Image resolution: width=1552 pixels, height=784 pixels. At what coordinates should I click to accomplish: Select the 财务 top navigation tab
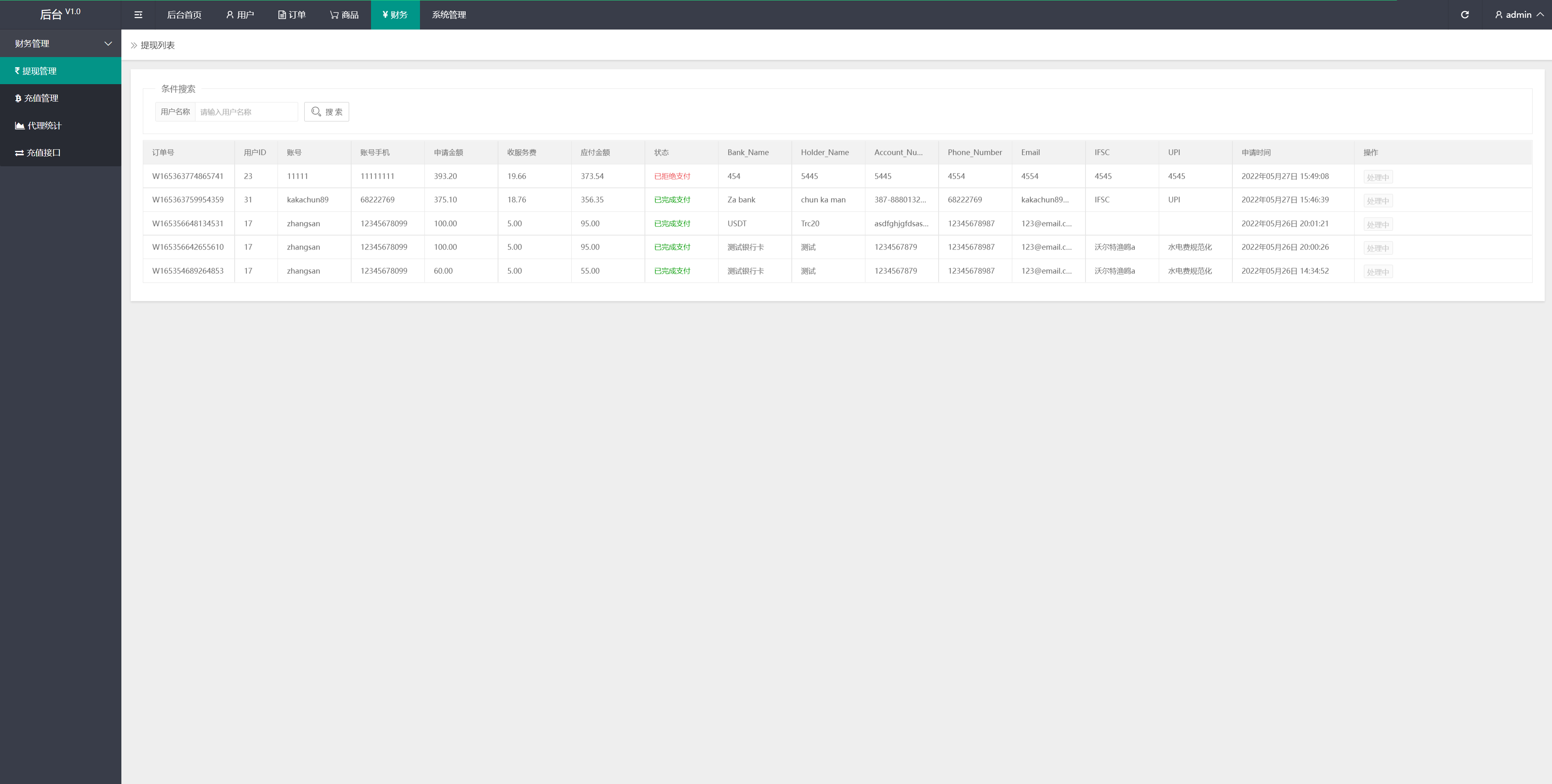[x=396, y=14]
